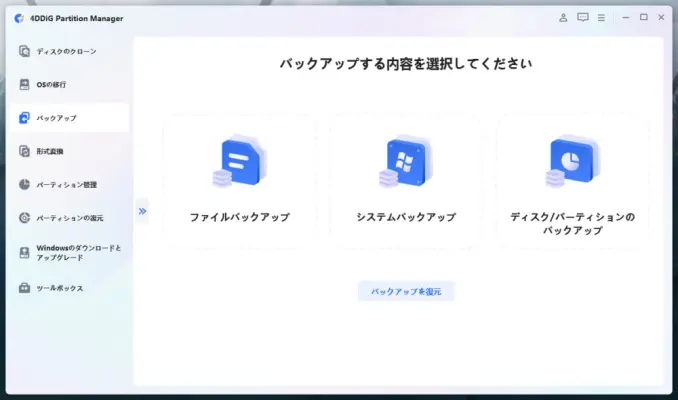Screen dimensions: 678x400
Task: Click the Windowsのダウンロードとアップグレード sidebar icon
Action: click(x=24, y=253)
